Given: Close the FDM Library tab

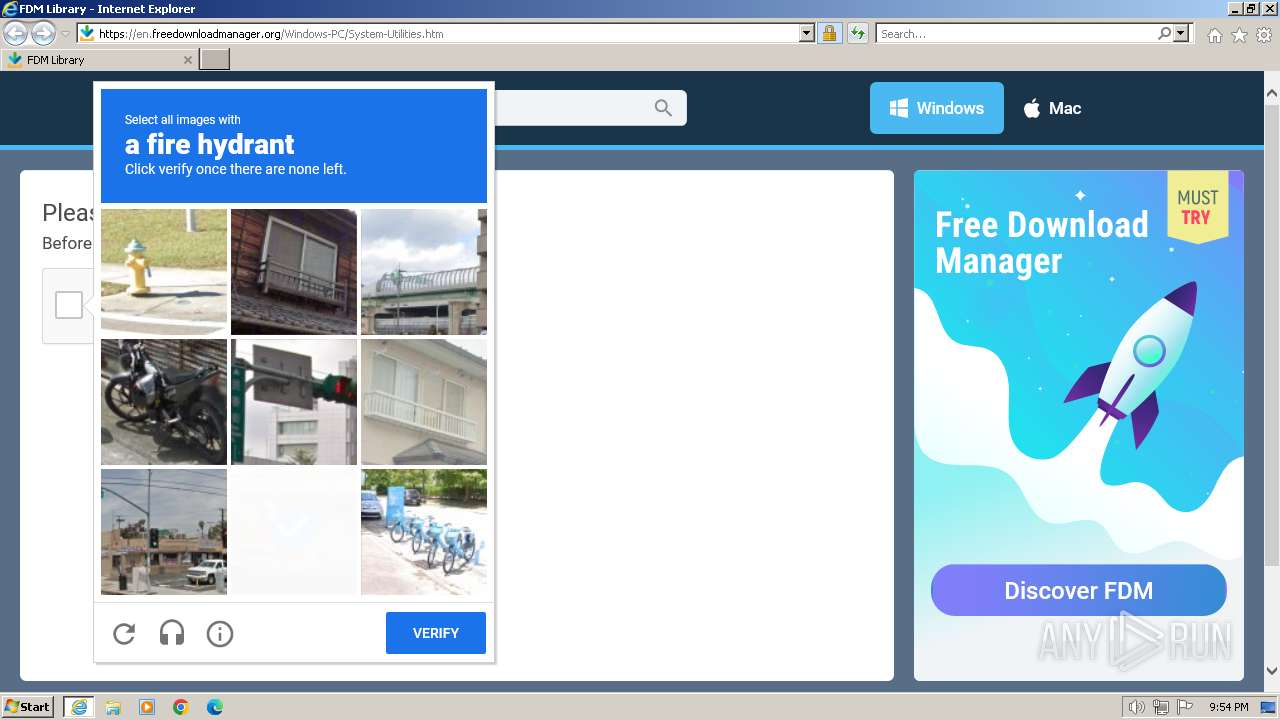Looking at the screenshot, I should tap(187, 60).
